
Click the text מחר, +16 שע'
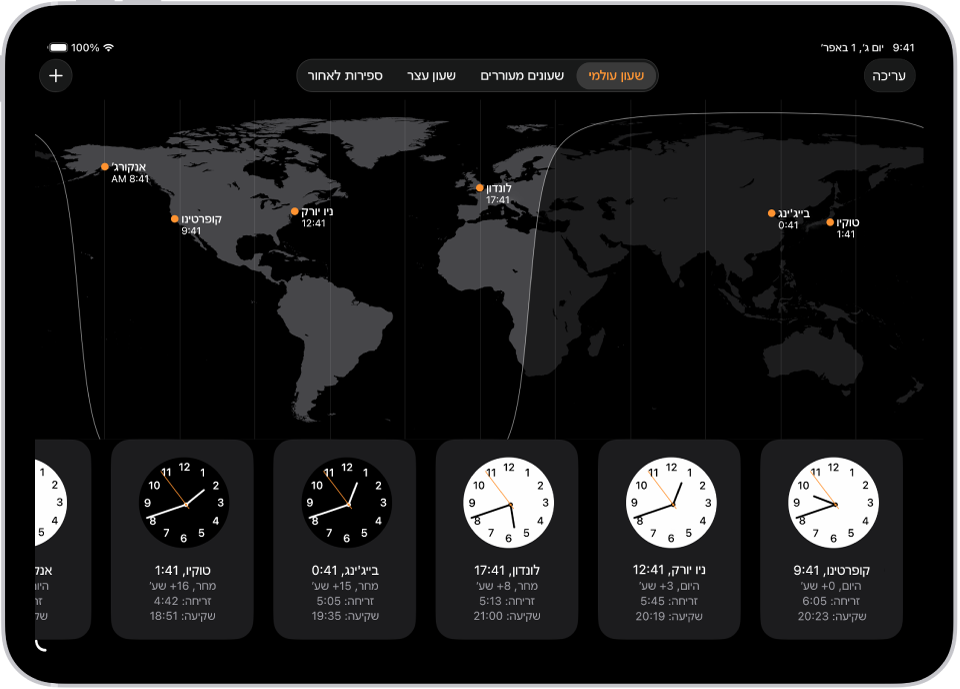pos(182,586)
